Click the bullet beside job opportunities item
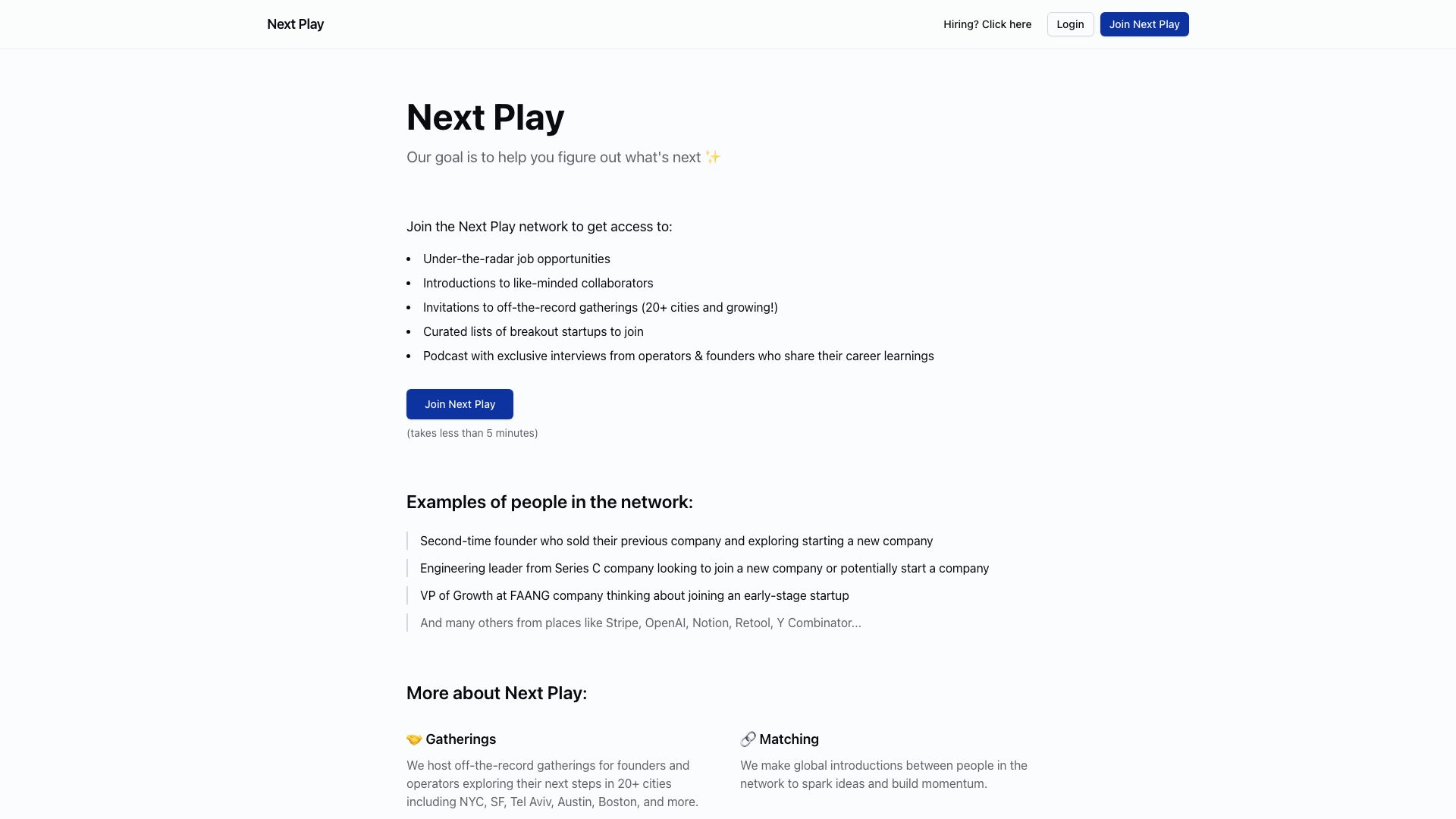Image resolution: width=1456 pixels, height=819 pixels. 410,259
